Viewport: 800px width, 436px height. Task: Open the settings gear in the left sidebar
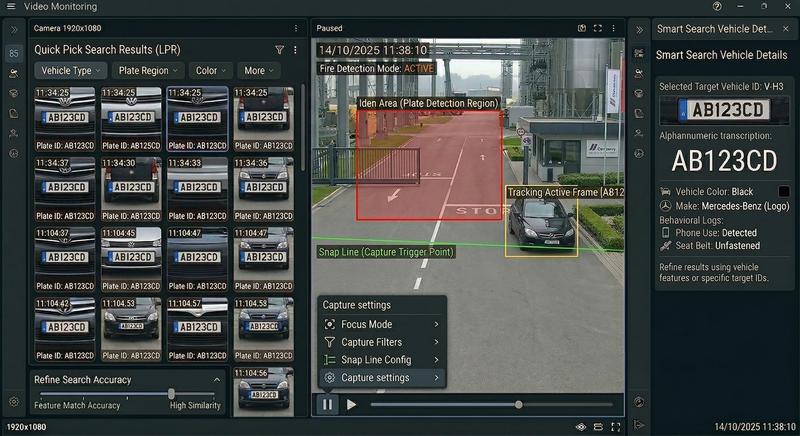tap(14, 402)
